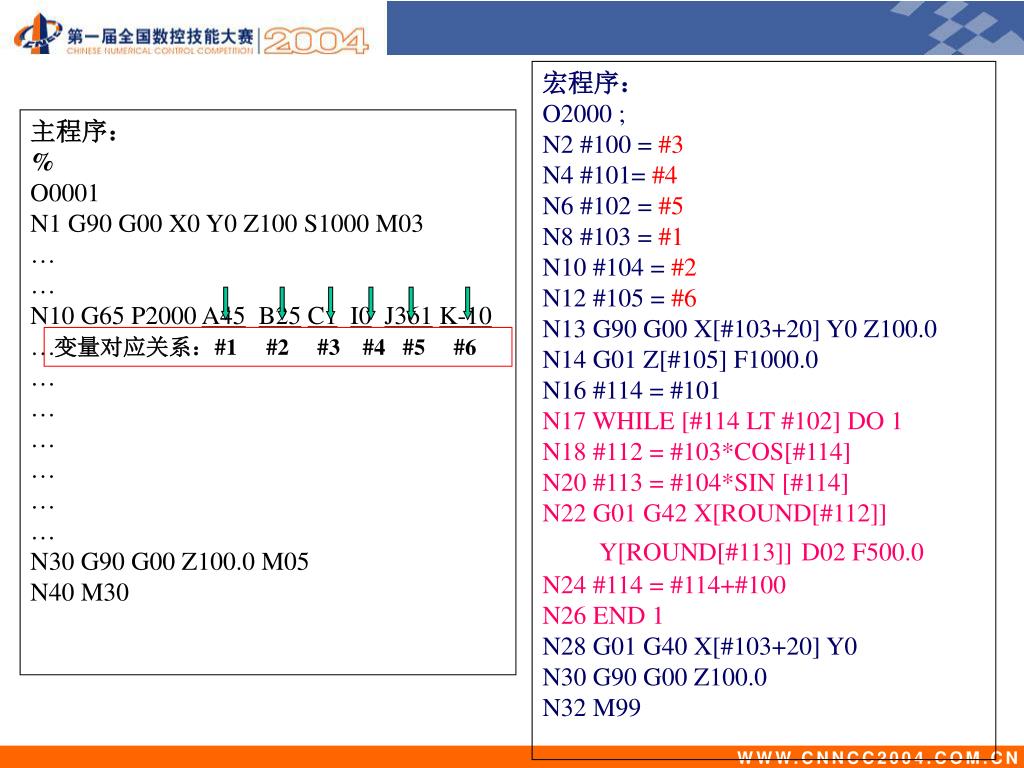Screen dimensions: 1024x768
Task: Click line N30 G90 G00 Z100.0 M05
Action: point(169,562)
